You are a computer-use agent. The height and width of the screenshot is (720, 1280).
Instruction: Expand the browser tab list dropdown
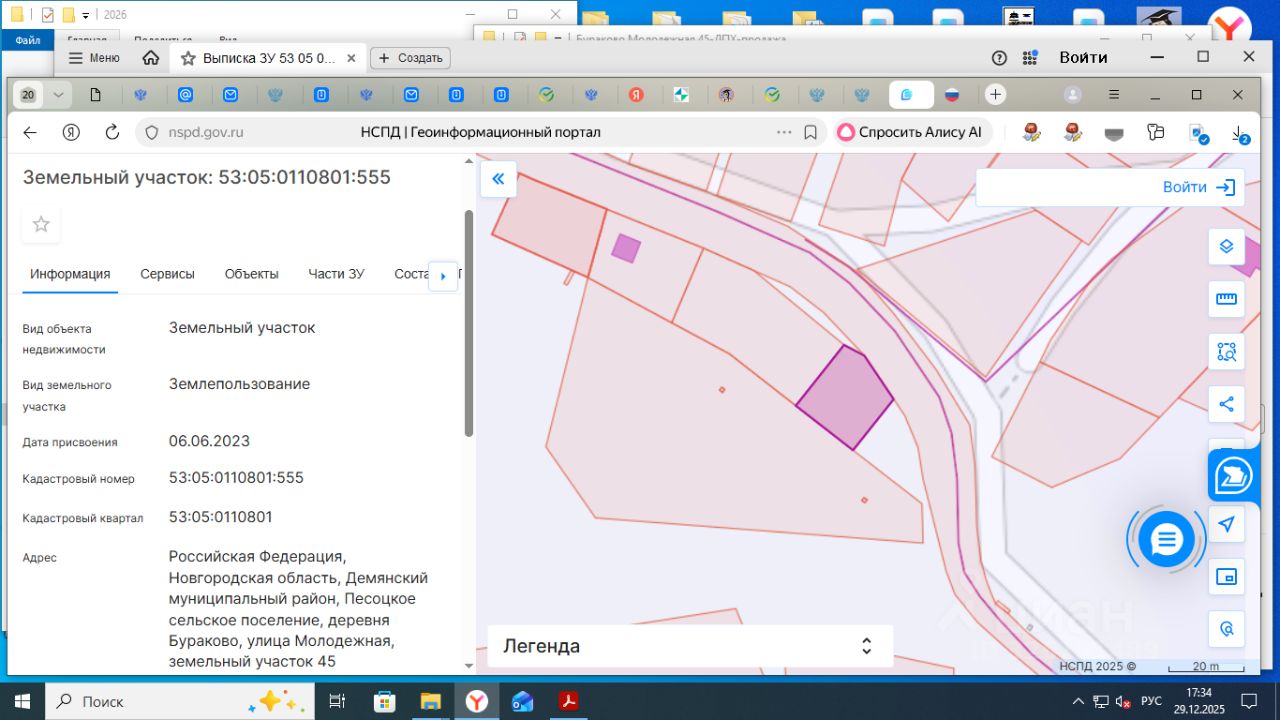(59, 95)
